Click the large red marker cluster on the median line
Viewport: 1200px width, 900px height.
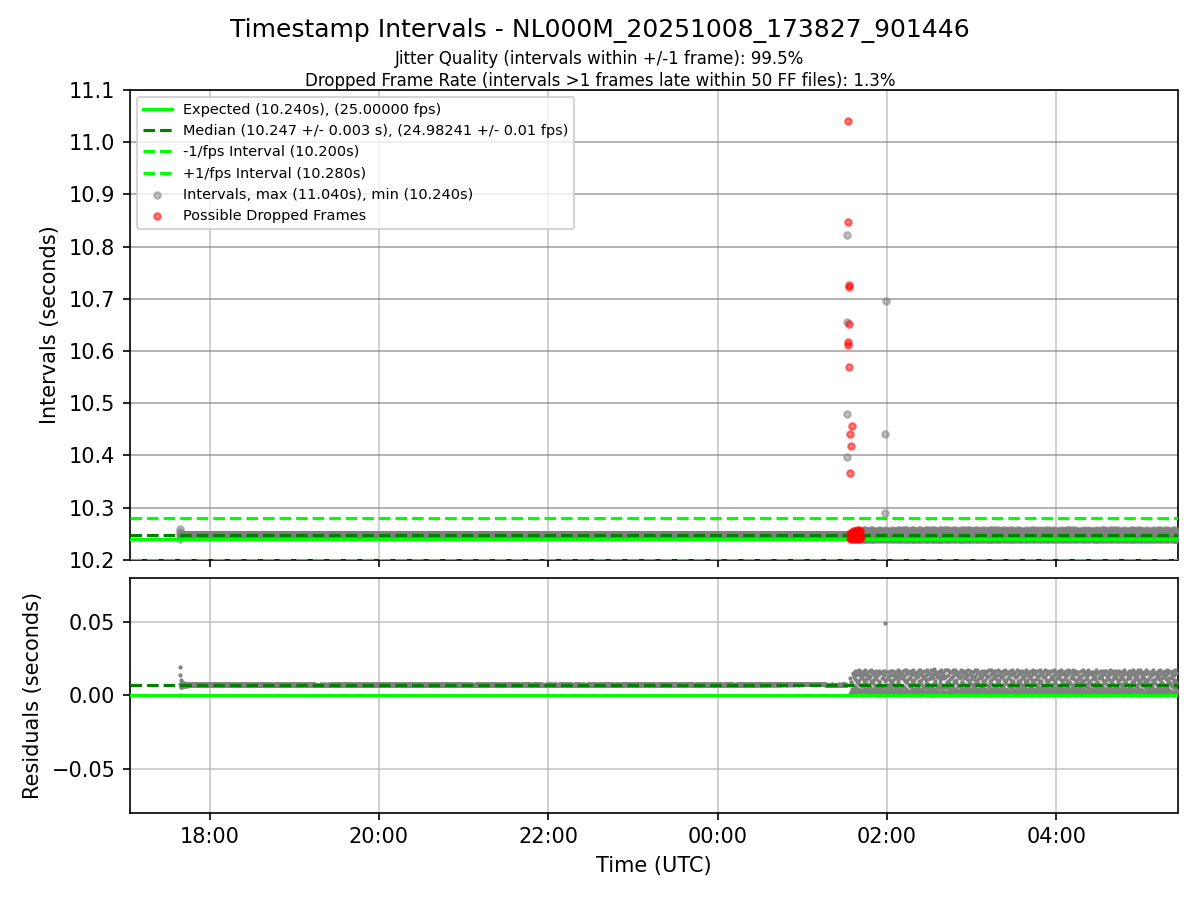pos(855,535)
